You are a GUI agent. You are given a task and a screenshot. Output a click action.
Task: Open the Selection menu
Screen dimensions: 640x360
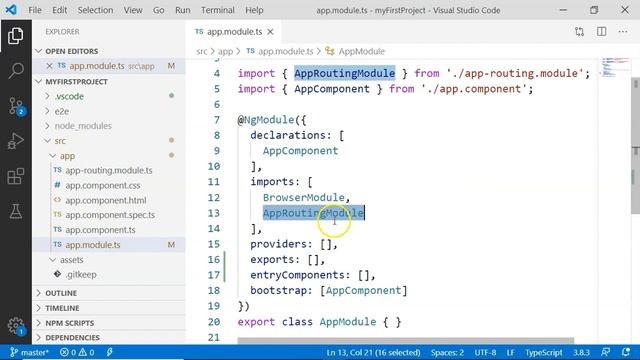coord(95,10)
